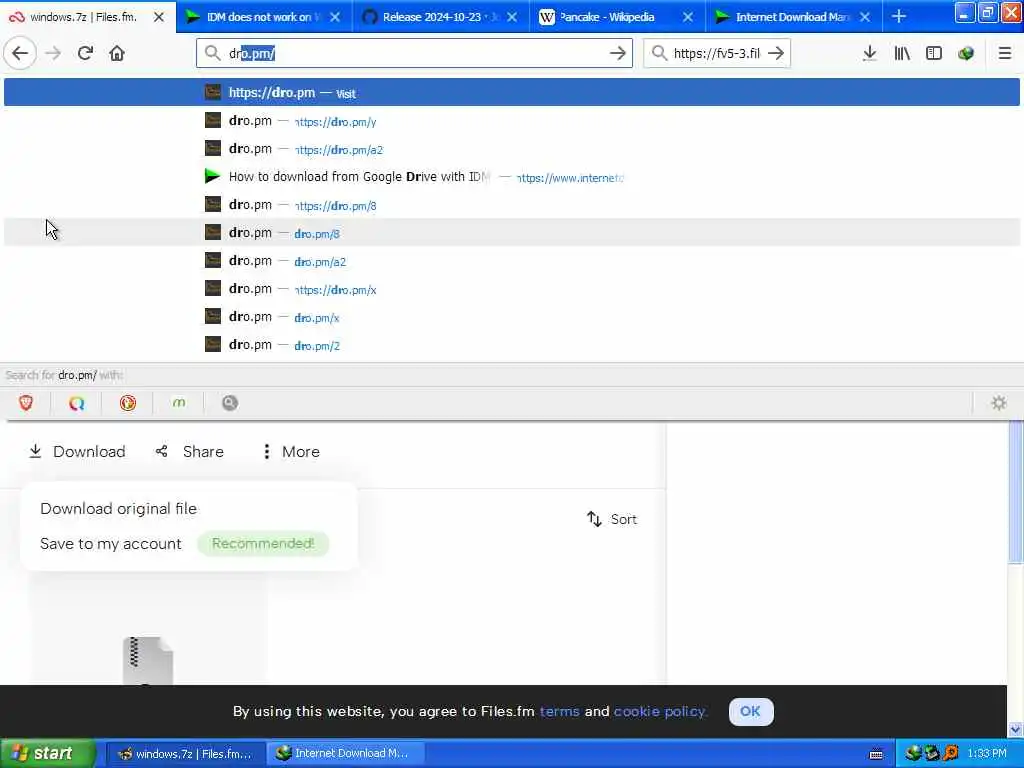Choose suggestion dro.pm/a2 without https
1024x768 pixels.
tap(511, 261)
